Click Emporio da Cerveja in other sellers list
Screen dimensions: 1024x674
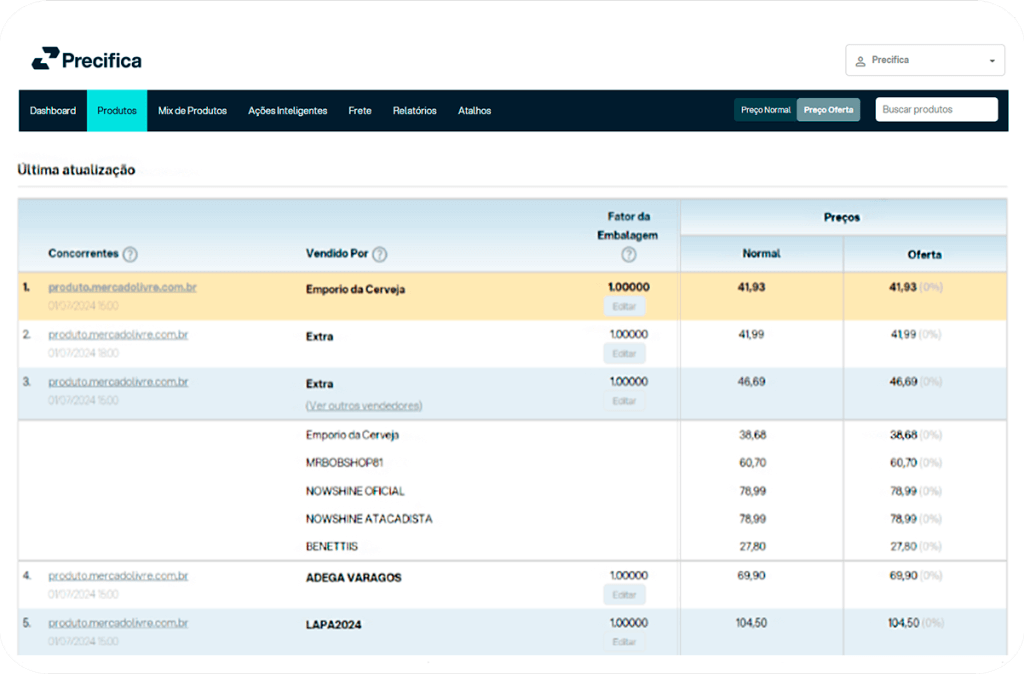click(352, 435)
